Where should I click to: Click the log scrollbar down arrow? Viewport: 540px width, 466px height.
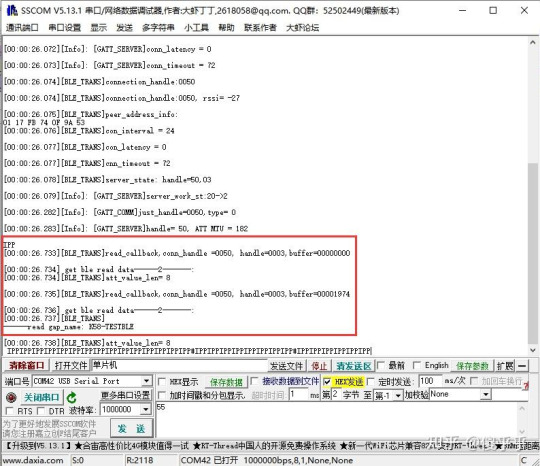(x=532, y=350)
